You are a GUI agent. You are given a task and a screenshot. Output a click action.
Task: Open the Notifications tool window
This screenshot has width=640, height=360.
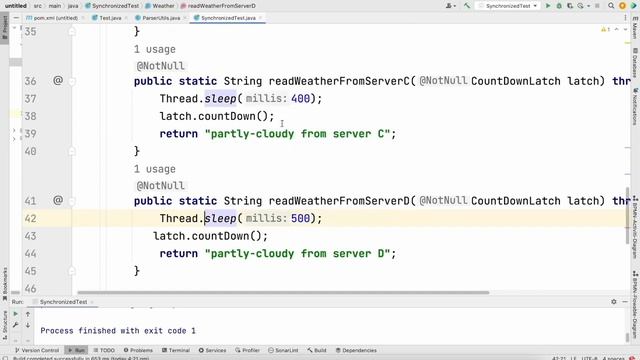pos(635,107)
